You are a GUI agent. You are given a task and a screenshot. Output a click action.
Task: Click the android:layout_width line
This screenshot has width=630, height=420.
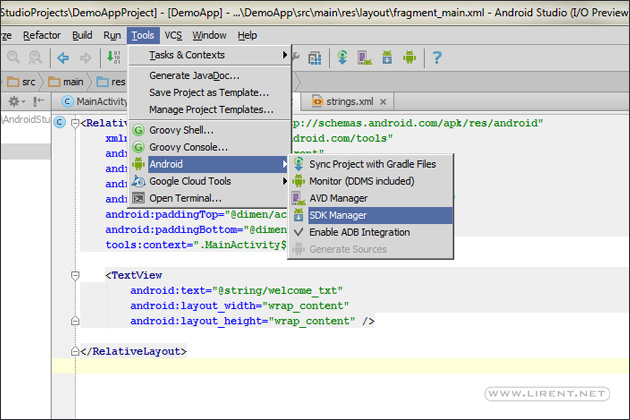click(239, 306)
